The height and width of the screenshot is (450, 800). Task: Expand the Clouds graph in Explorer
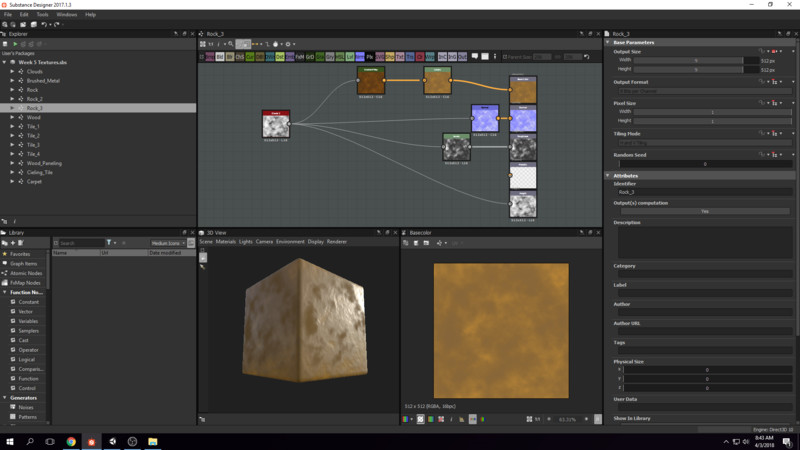[x=12, y=72]
